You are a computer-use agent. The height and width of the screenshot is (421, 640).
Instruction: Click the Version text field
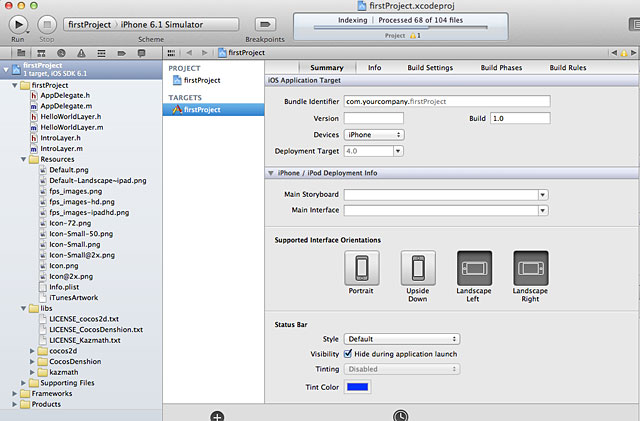pos(373,118)
